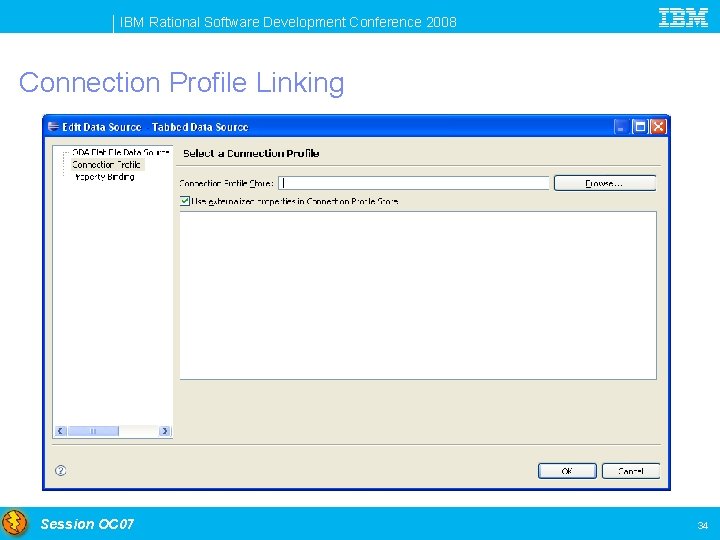Open help via question mark icon
Viewport: 720px width, 540px height.
pyautogui.click(x=61, y=470)
